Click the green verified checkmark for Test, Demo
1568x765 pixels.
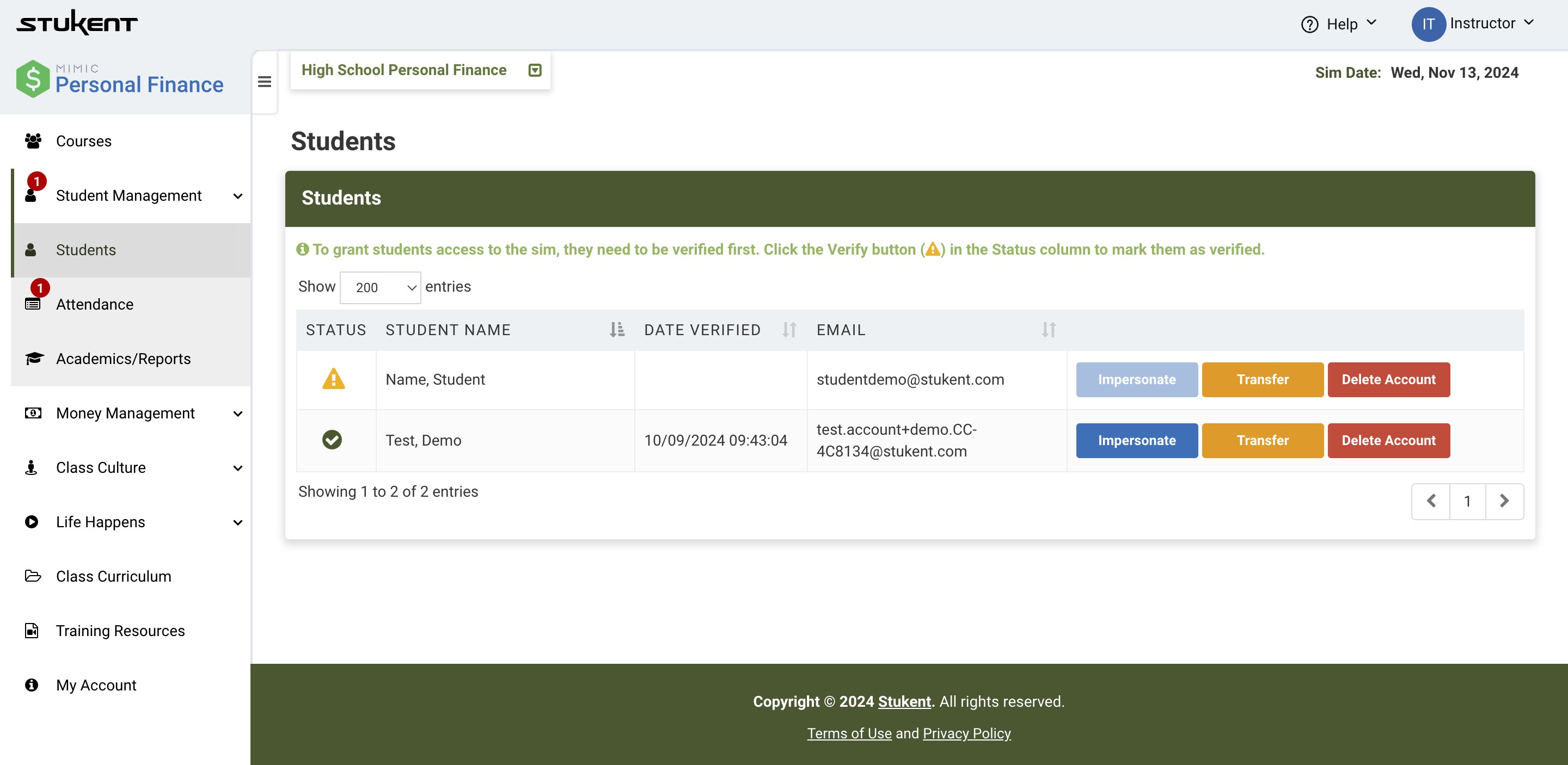pyautogui.click(x=332, y=440)
